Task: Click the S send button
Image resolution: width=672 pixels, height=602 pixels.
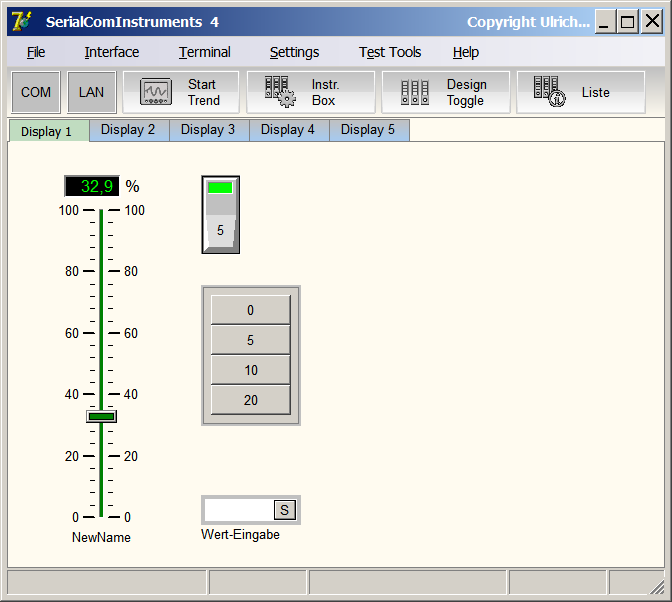Action: (x=285, y=510)
